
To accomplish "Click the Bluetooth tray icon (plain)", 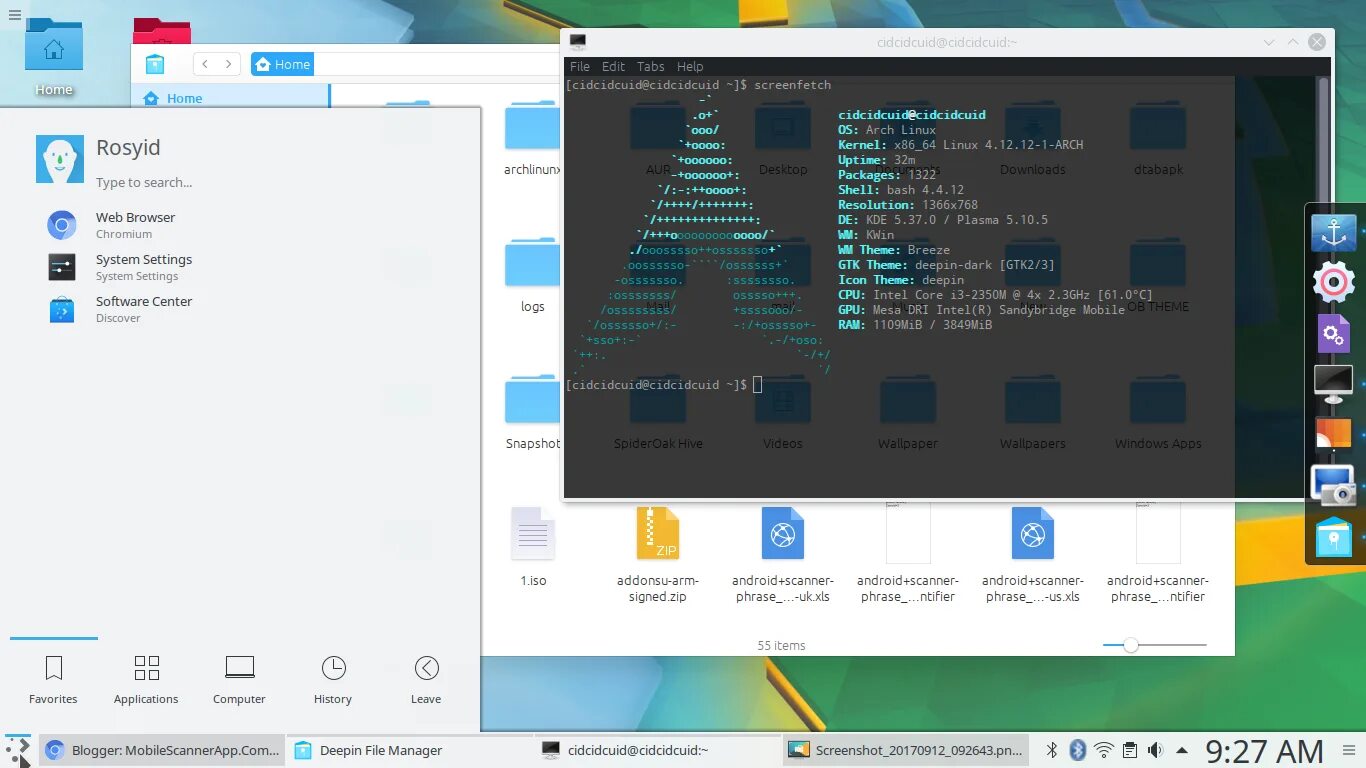I will pos(1052,750).
